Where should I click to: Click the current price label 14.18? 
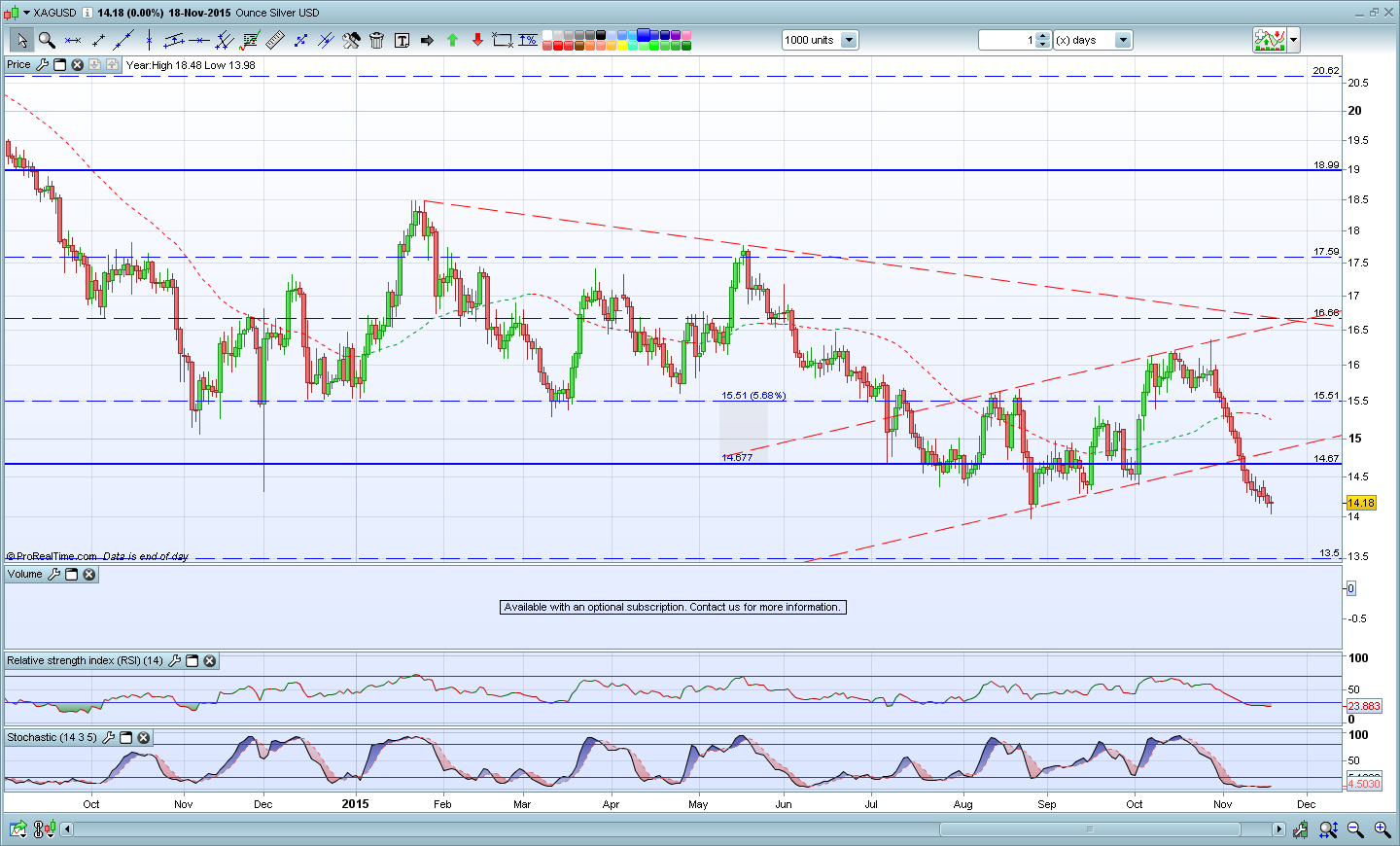(1361, 503)
